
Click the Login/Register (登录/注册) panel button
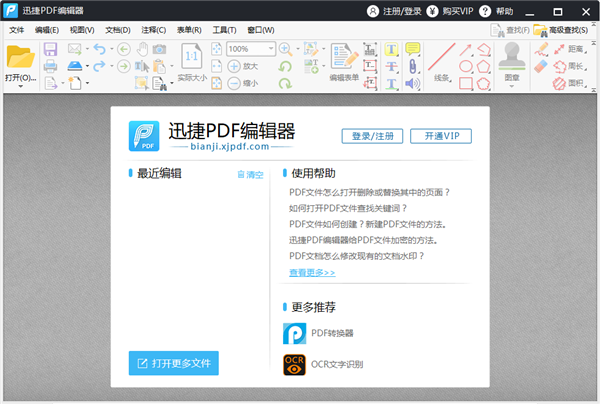click(x=372, y=136)
